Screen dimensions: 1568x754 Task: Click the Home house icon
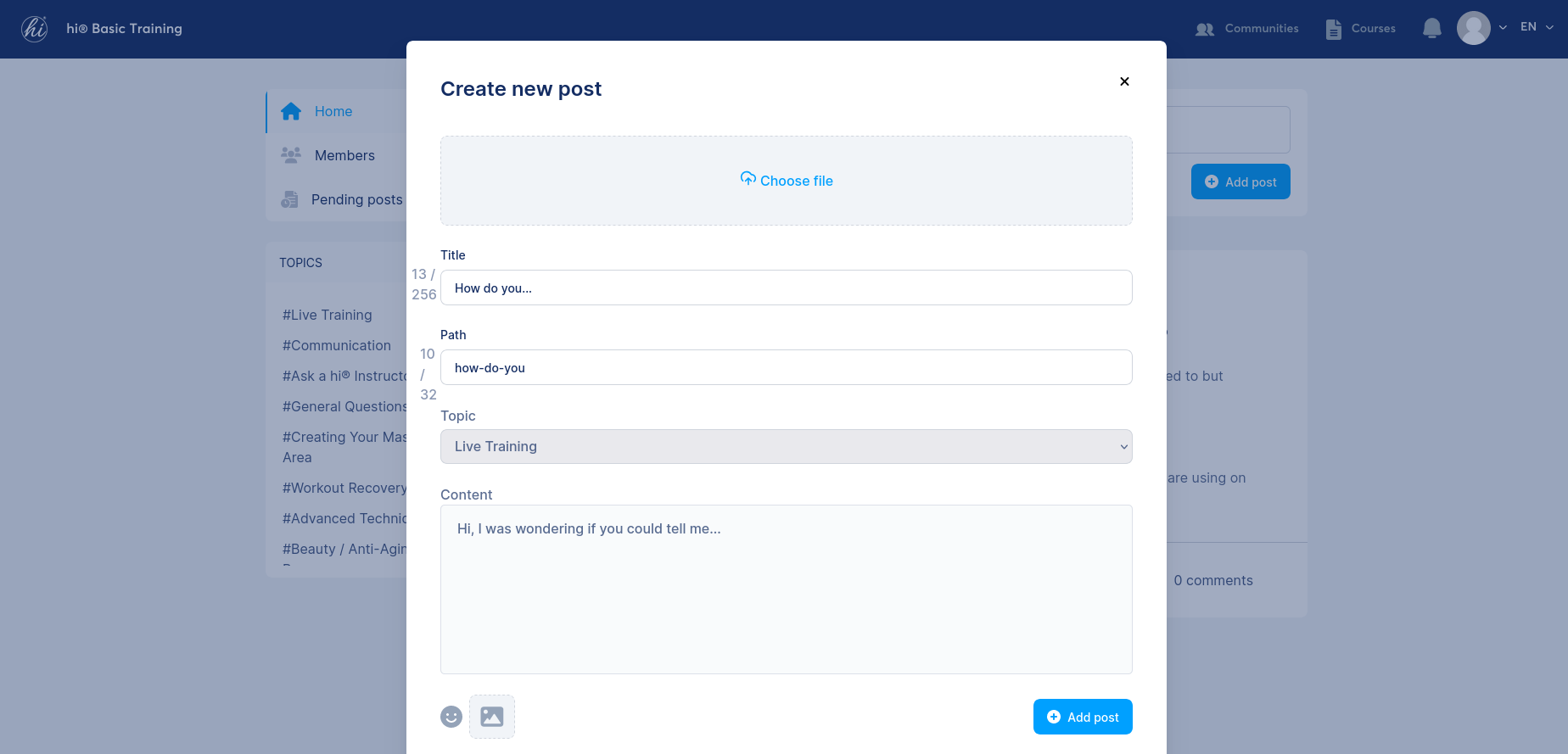coord(291,111)
